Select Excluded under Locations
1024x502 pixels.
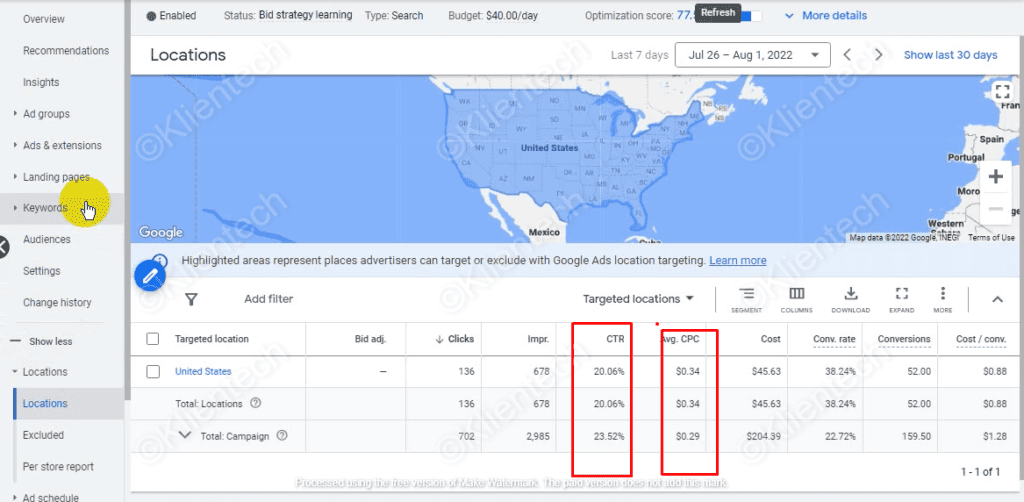43,435
